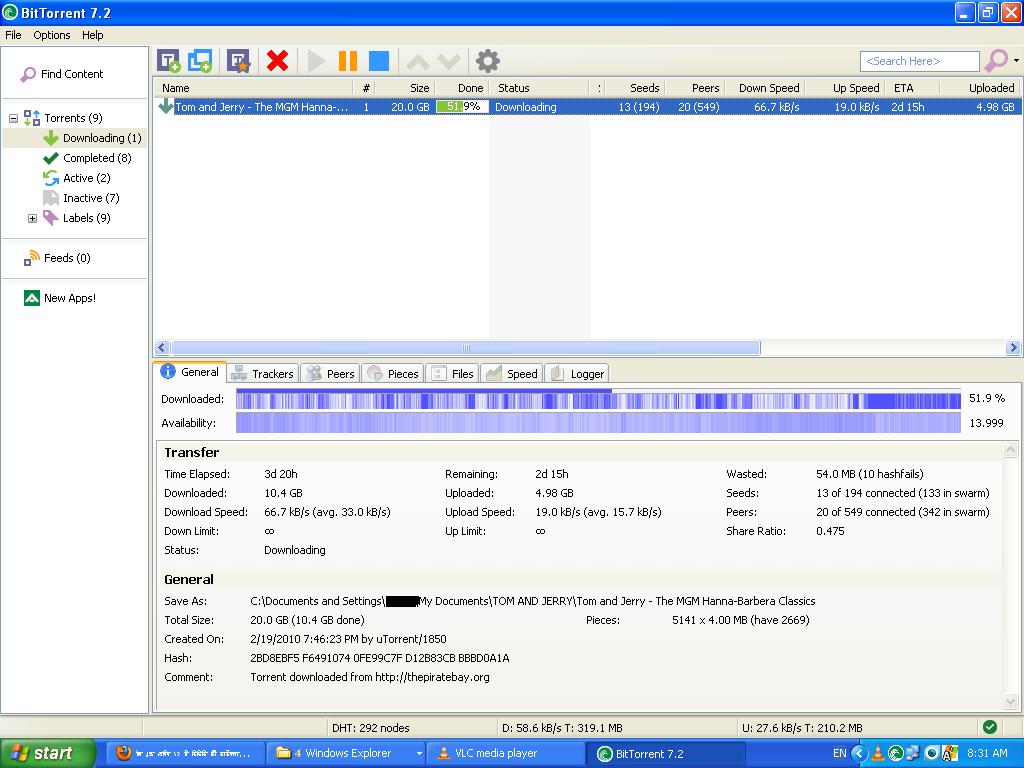Screen dimensions: 1024x768
Task: Open Windows Explorer group in taskbar
Action: (x=346, y=754)
